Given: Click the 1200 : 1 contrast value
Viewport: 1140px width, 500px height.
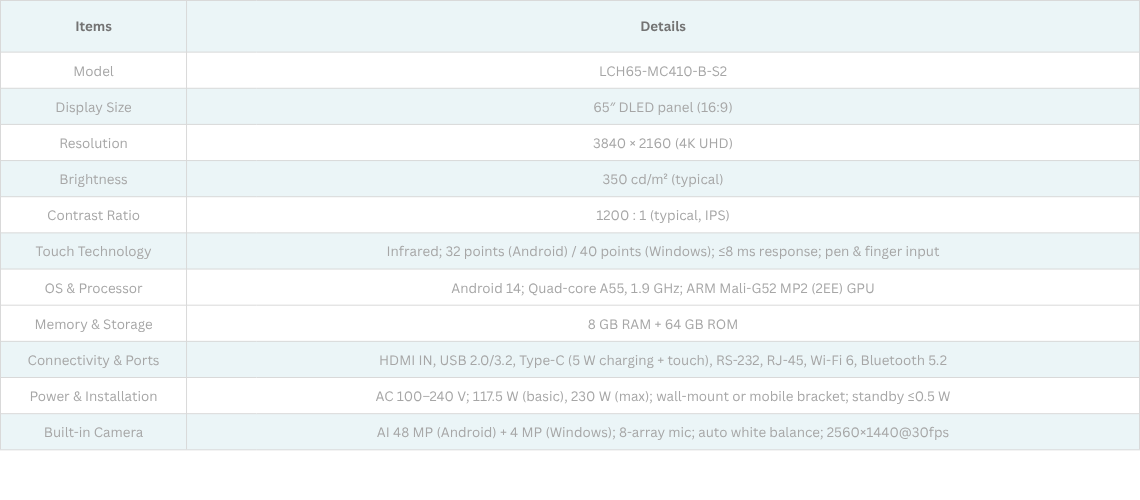Looking at the screenshot, I should coord(662,215).
